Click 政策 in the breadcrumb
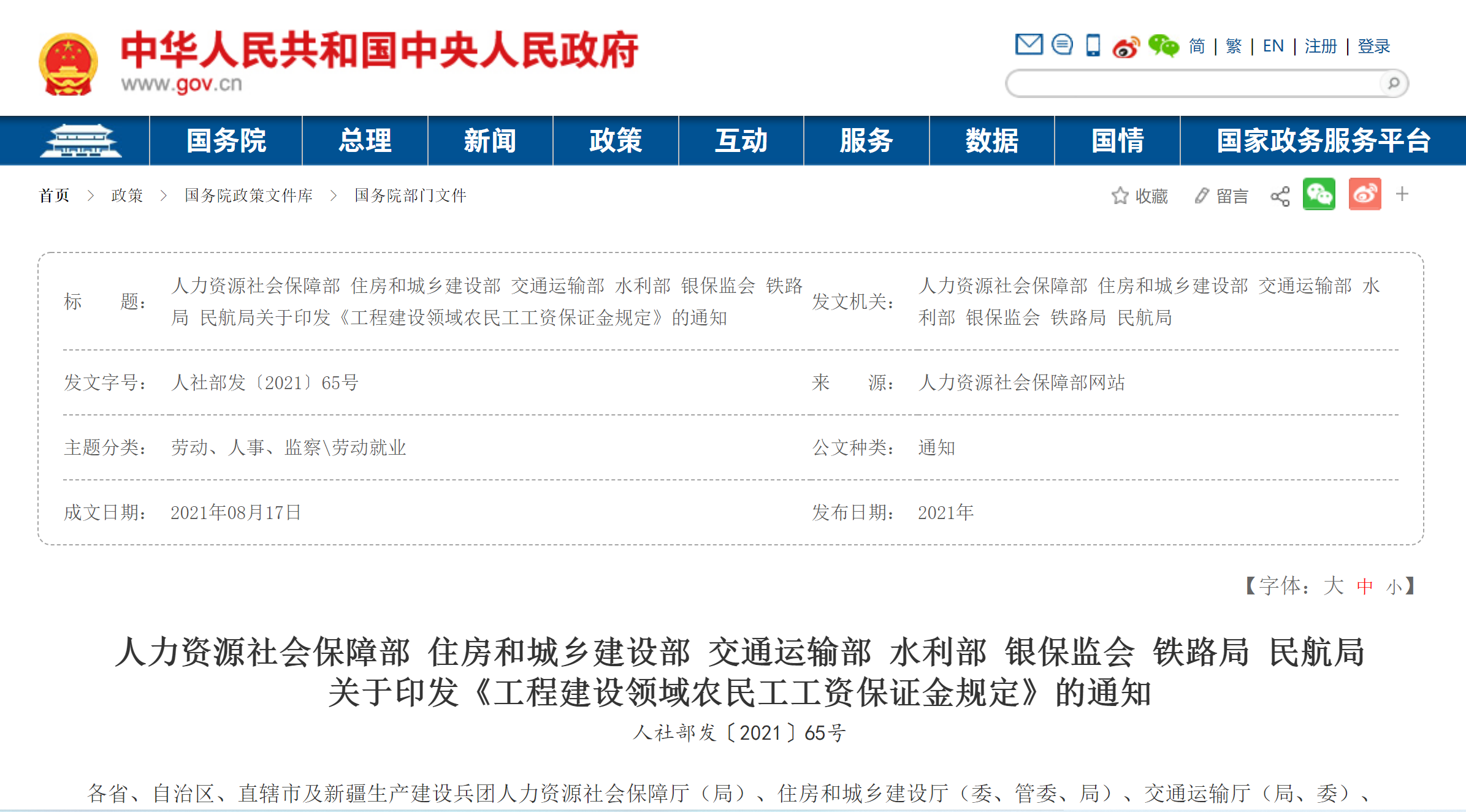Viewport: 1466px width, 812px height. click(127, 195)
